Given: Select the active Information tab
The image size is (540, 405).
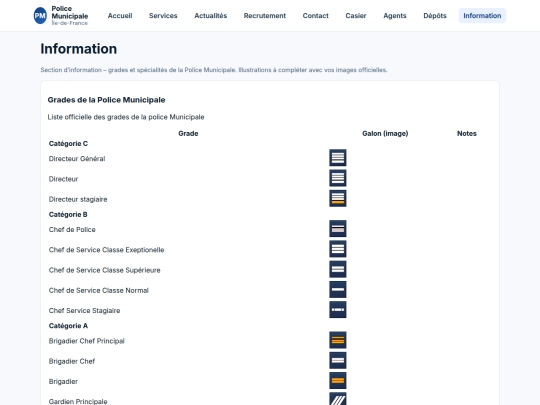Looking at the screenshot, I should 482,16.
